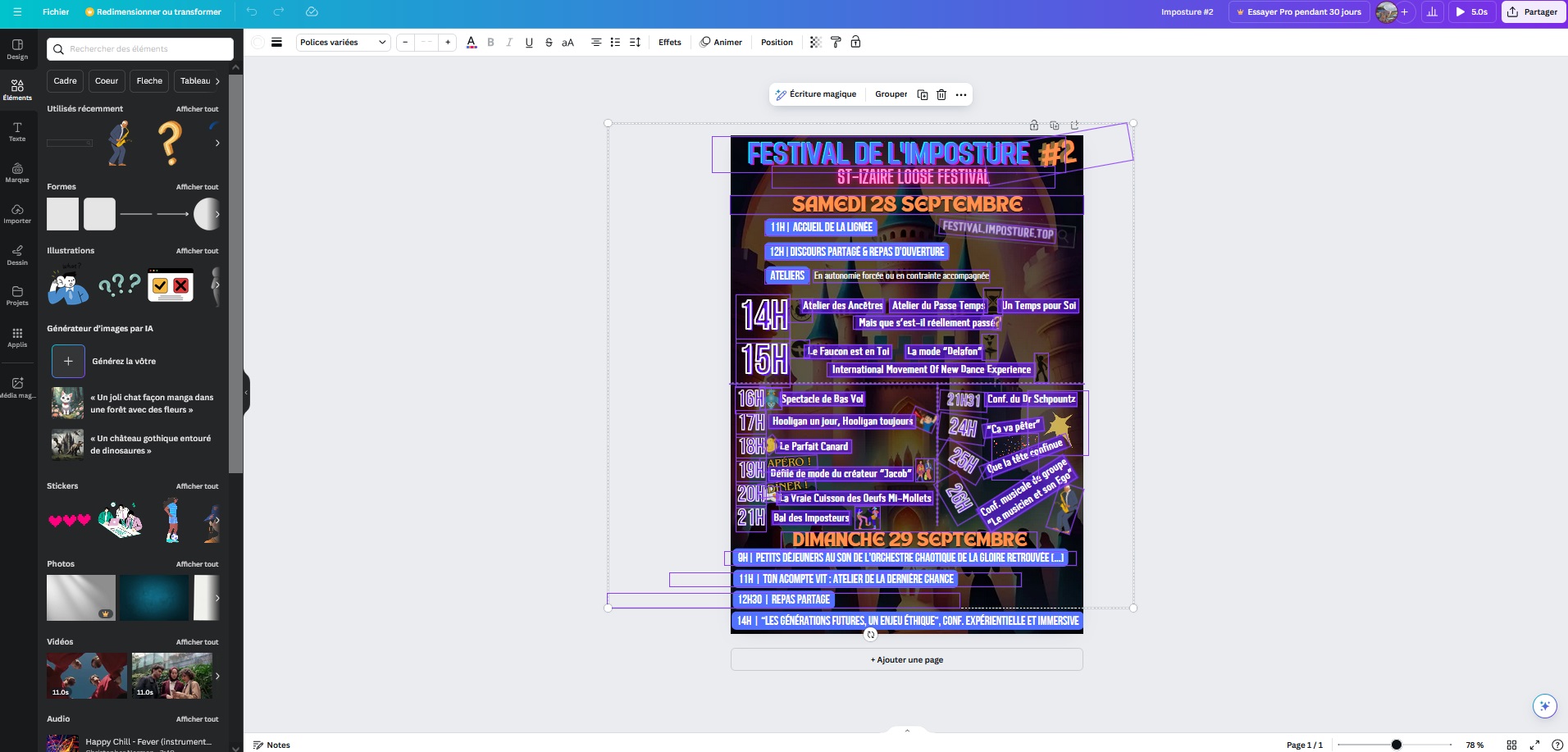Lock the selected elements
Image resolution: width=1568 pixels, height=752 pixels.
(855, 43)
